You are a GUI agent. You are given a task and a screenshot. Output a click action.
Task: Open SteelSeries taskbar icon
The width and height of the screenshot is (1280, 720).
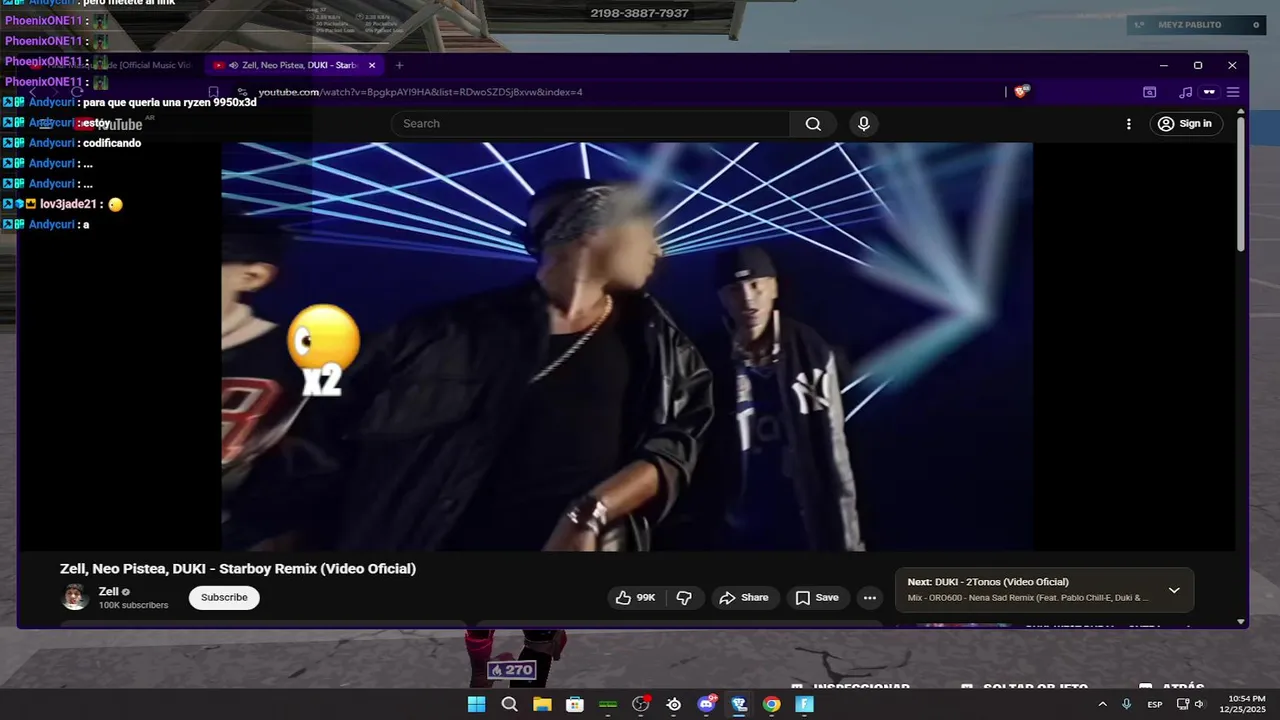(674, 704)
